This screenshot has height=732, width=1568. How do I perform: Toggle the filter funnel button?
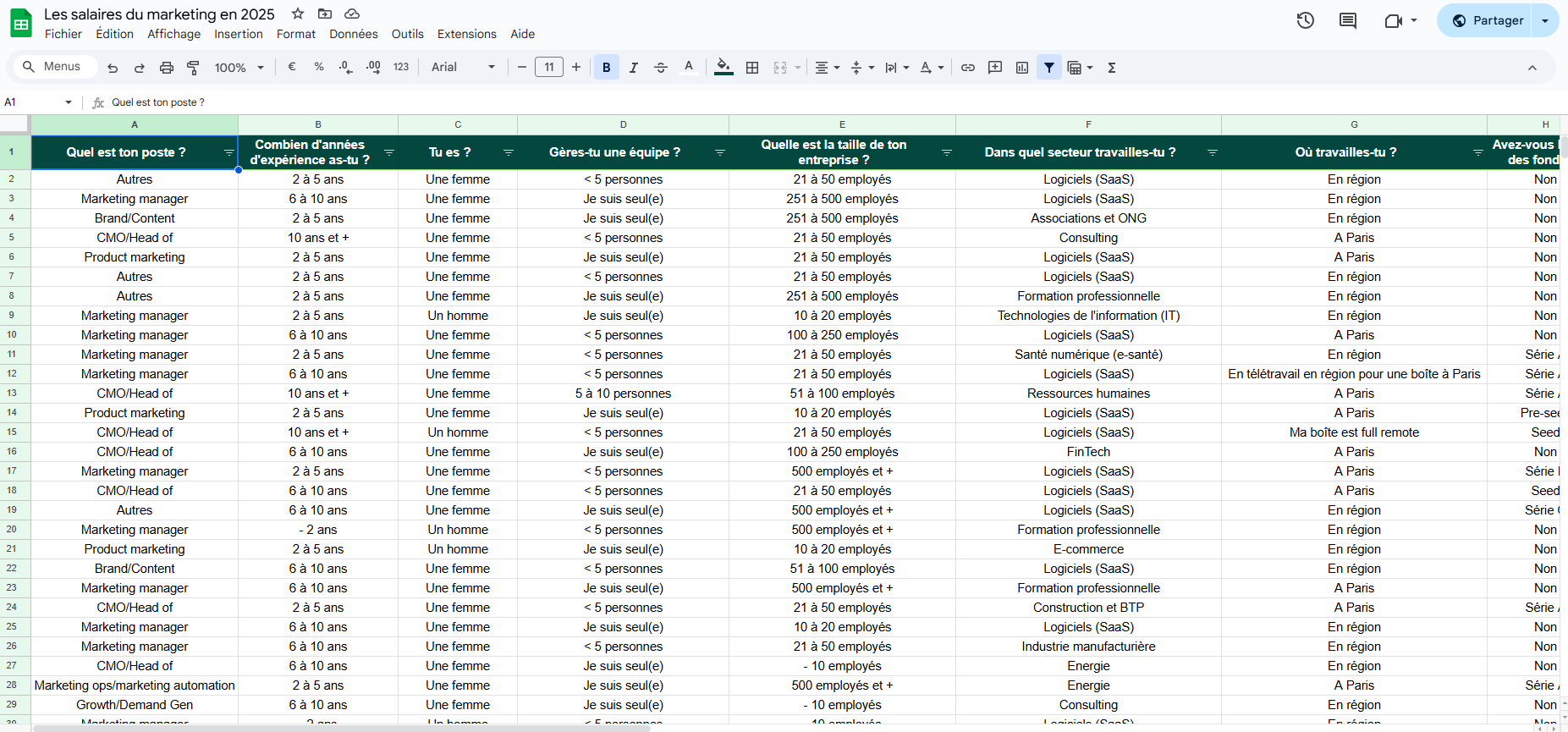point(1049,68)
